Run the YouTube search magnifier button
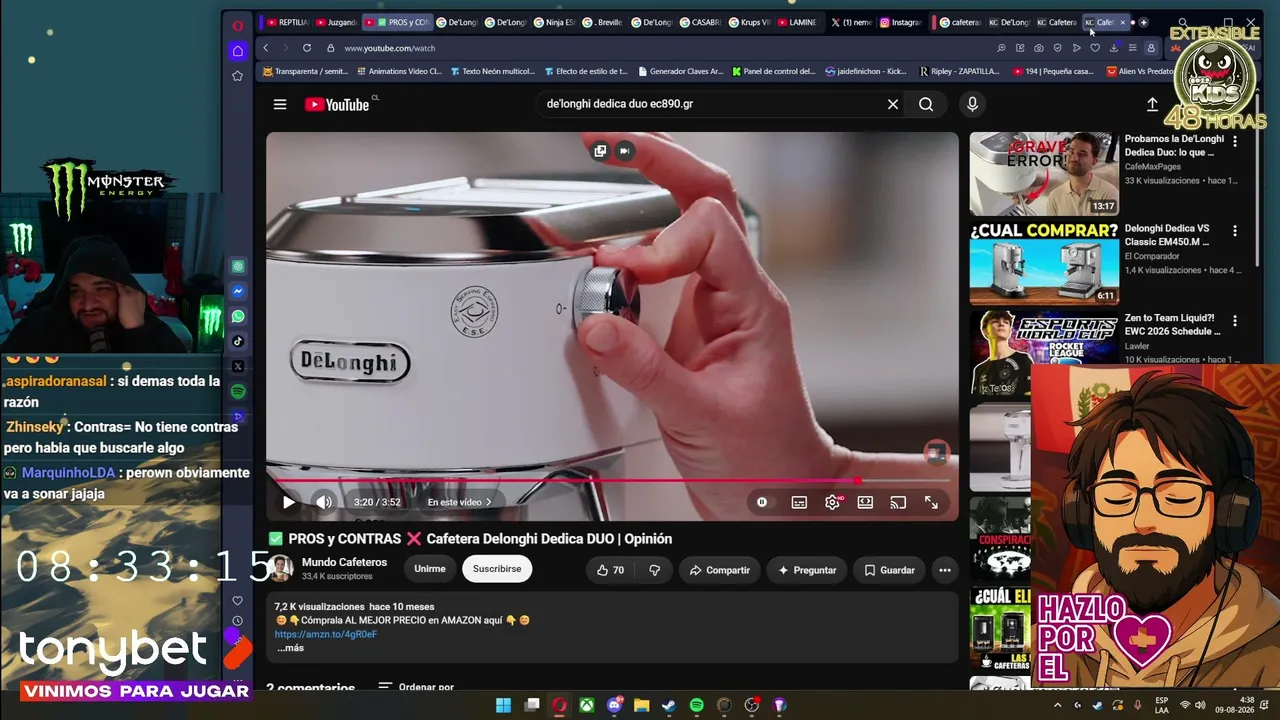Image resolution: width=1280 pixels, height=720 pixels. coord(926,104)
